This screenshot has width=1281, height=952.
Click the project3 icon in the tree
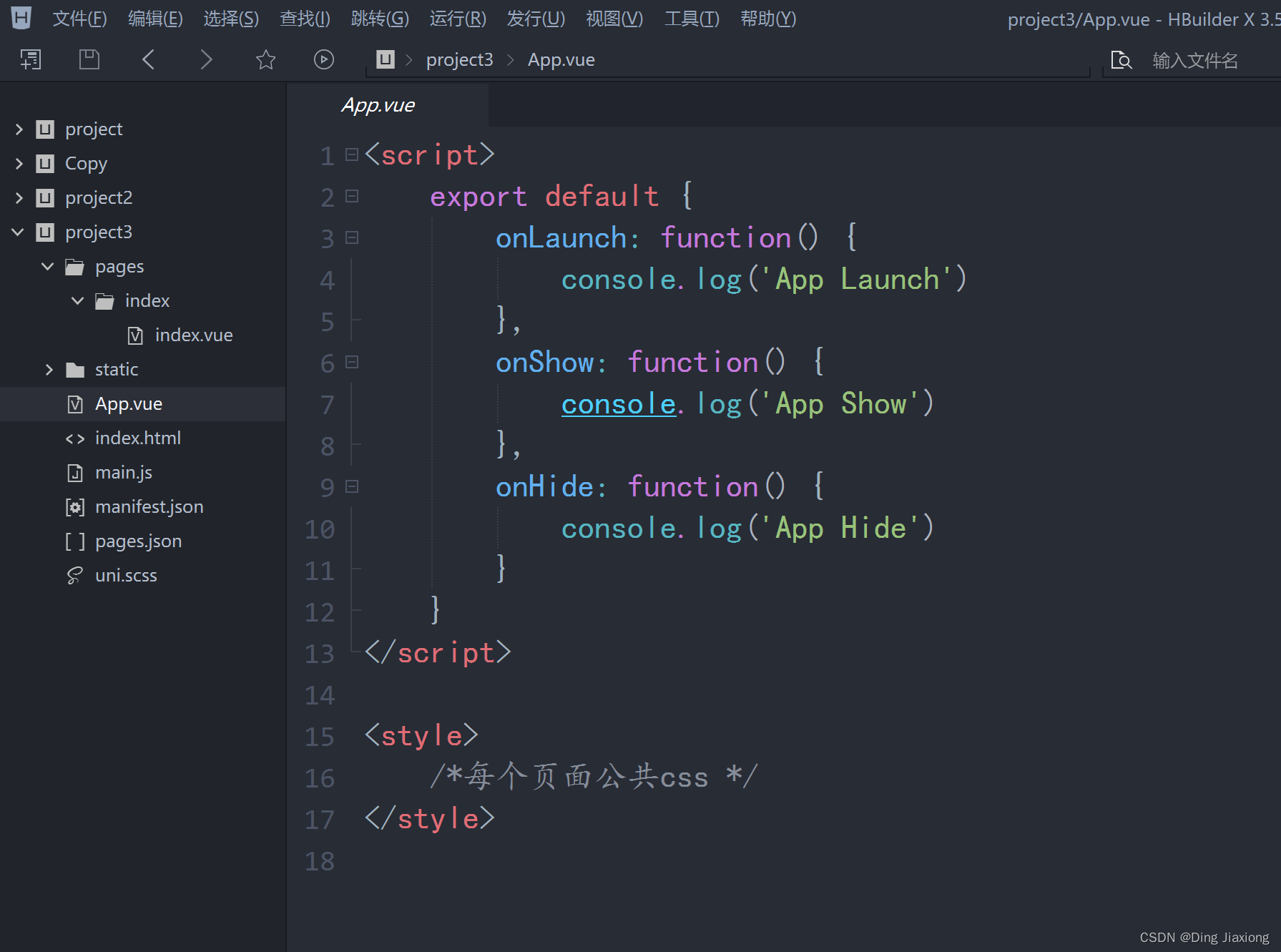45,232
